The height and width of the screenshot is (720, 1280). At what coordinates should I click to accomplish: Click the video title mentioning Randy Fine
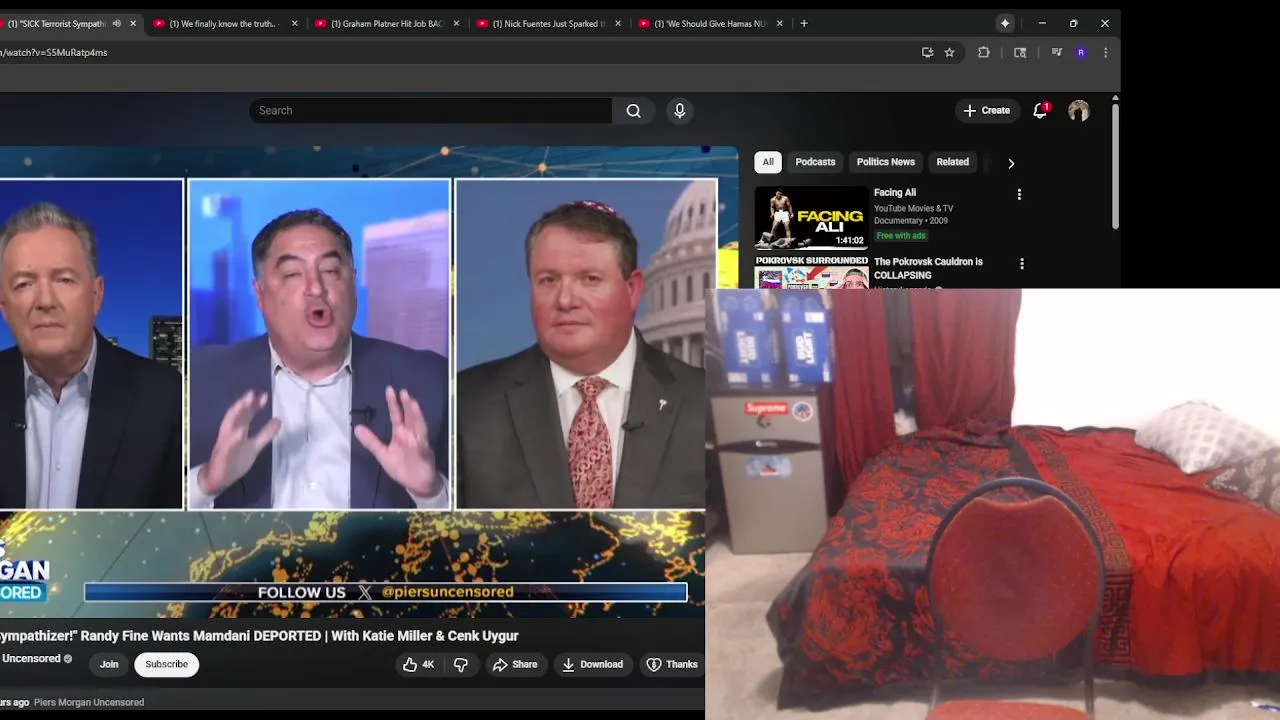[259, 636]
